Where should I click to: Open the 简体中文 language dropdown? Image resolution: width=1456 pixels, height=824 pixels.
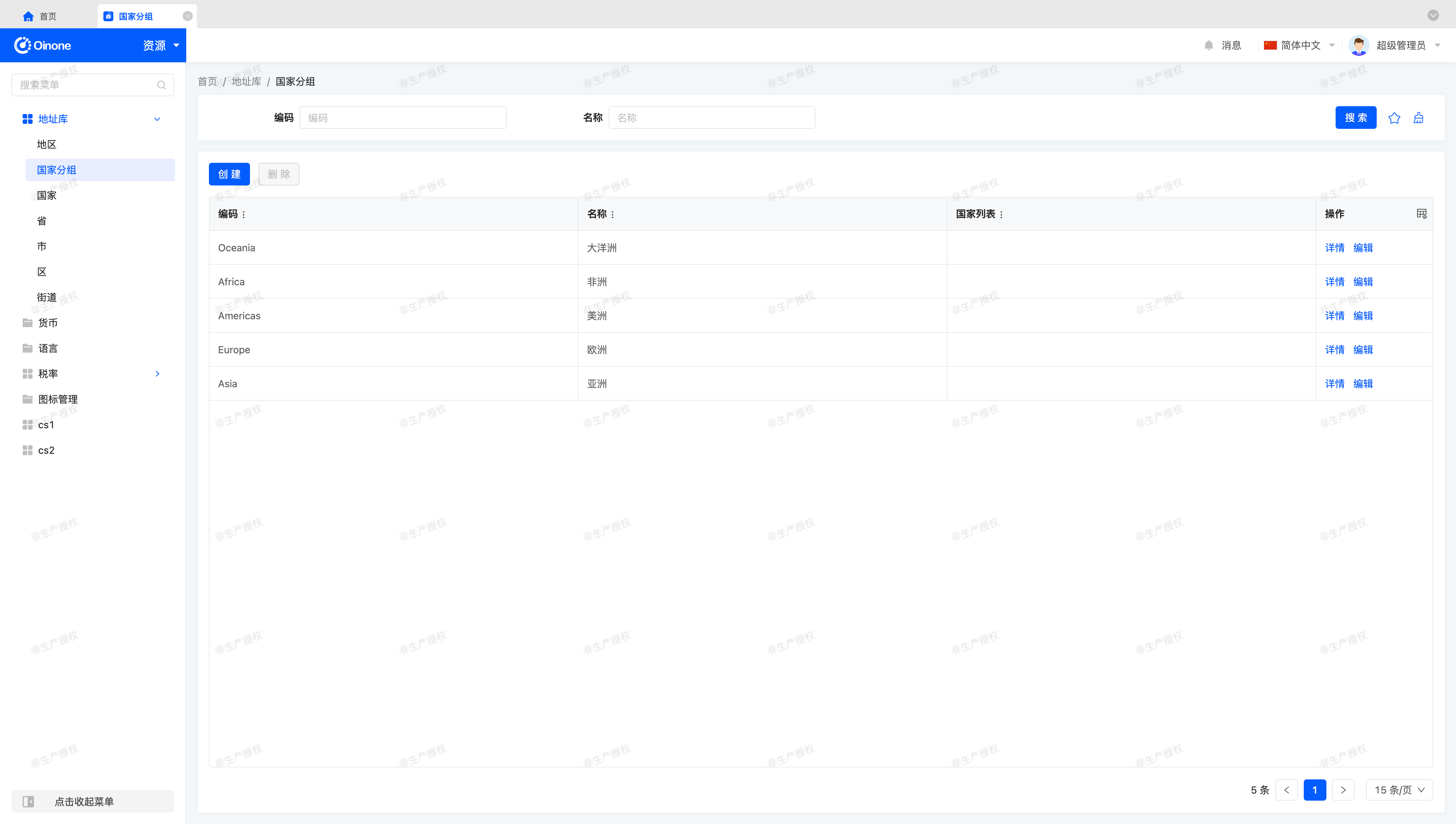1300,45
